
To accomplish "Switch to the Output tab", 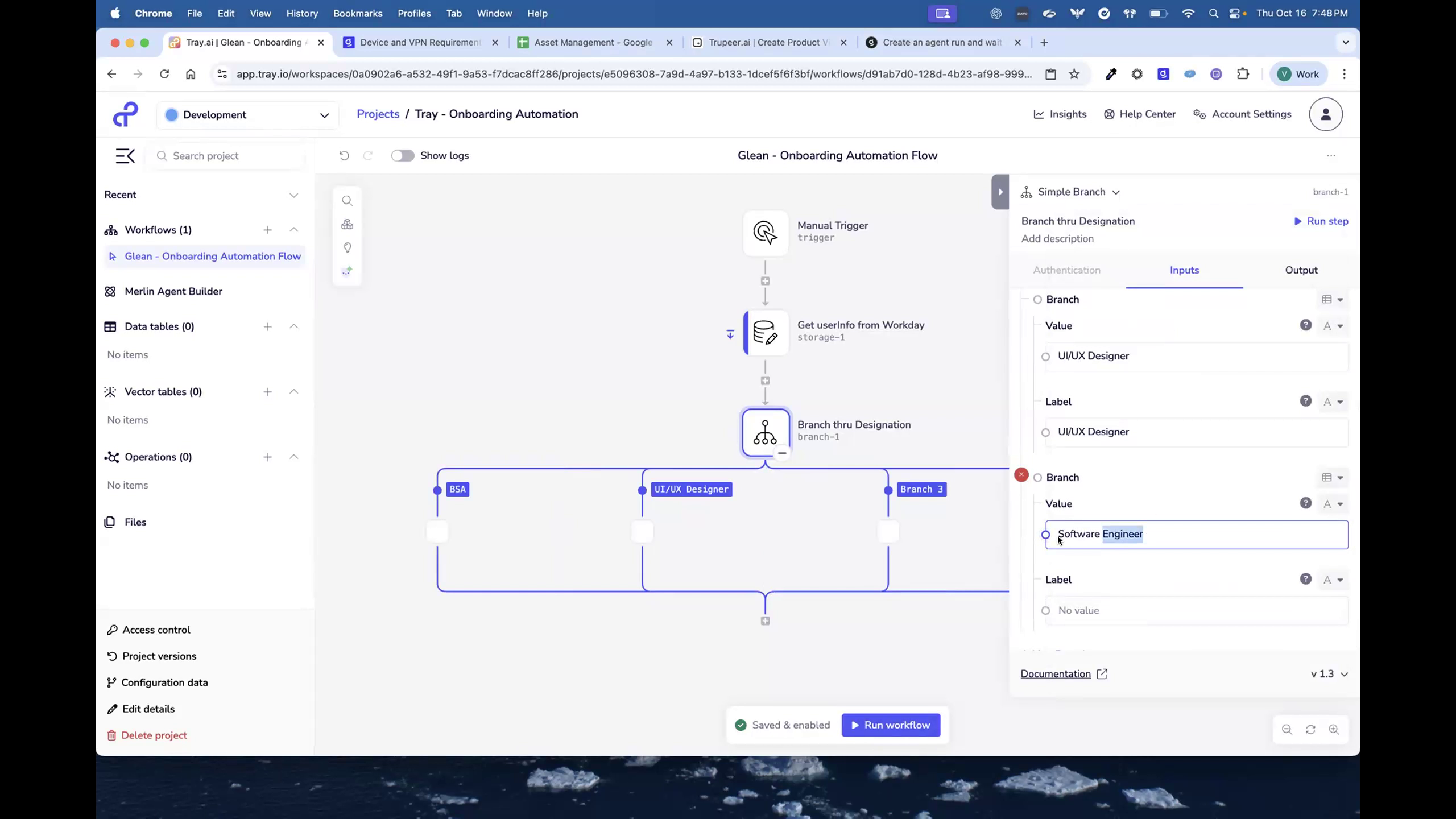I will 1301,270.
